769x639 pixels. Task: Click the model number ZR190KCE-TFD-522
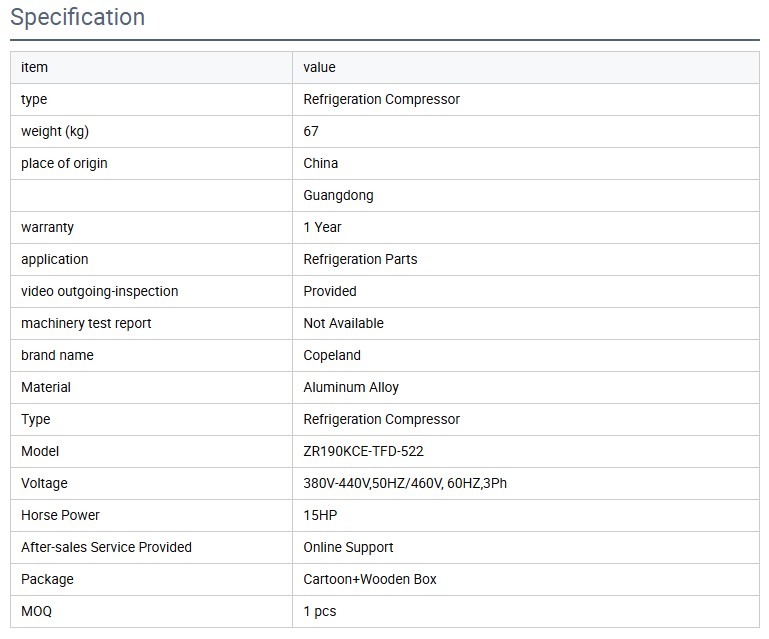pyautogui.click(x=363, y=451)
